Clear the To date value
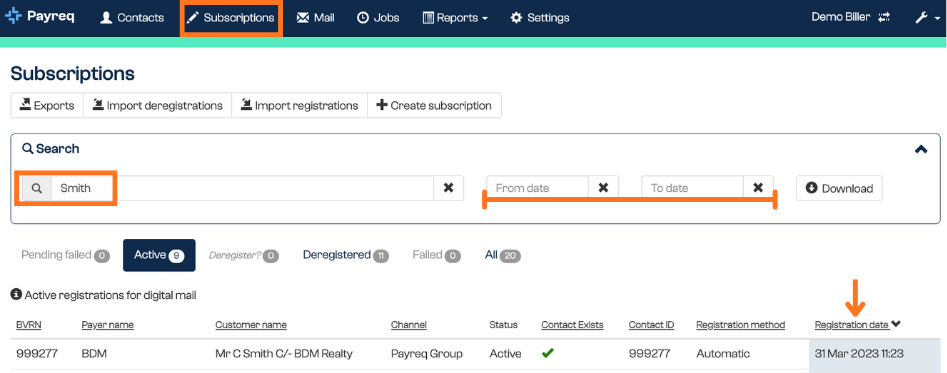The height and width of the screenshot is (373, 947). [758, 188]
